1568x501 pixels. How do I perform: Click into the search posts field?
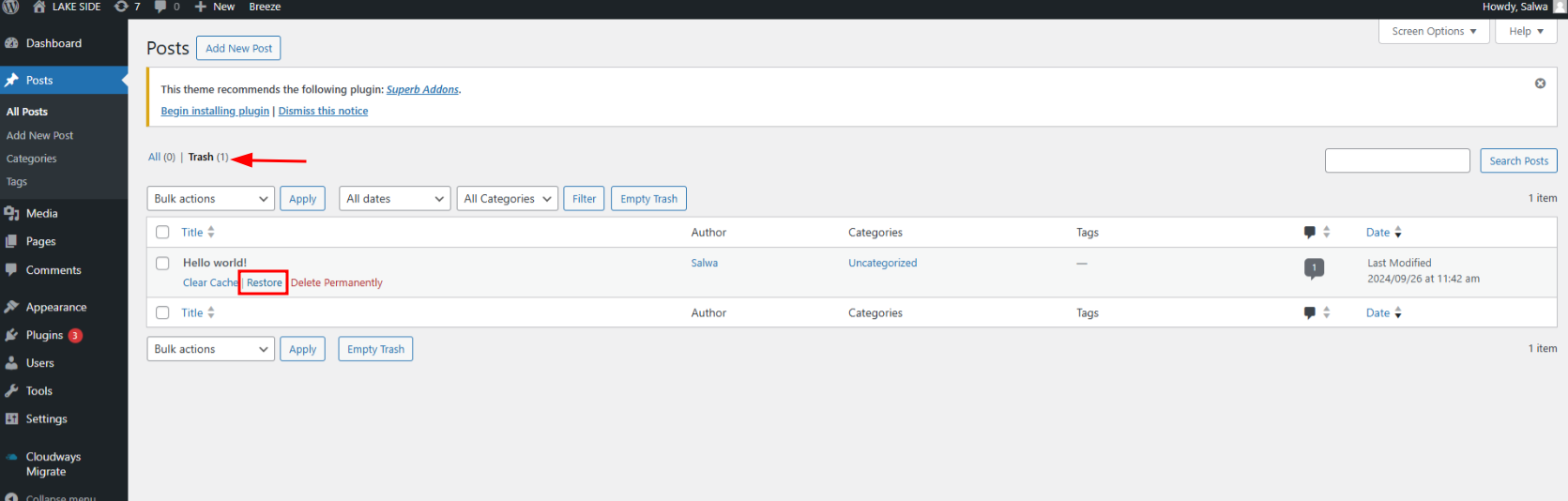pyautogui.click(x=1396, y=160)
